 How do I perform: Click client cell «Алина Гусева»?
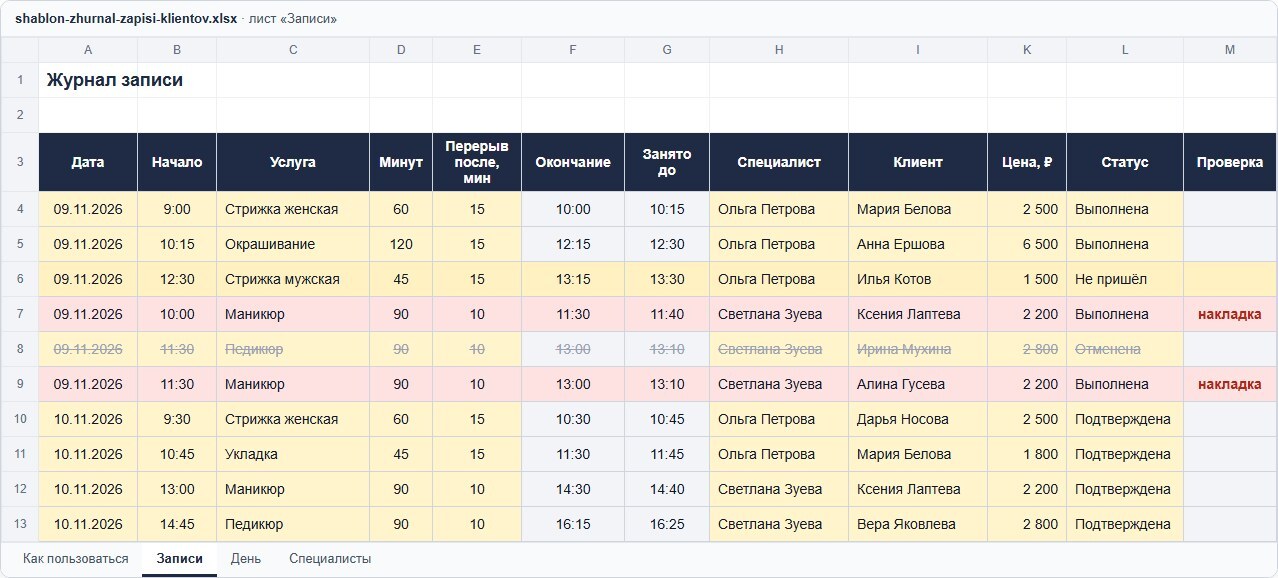[918, 384]
